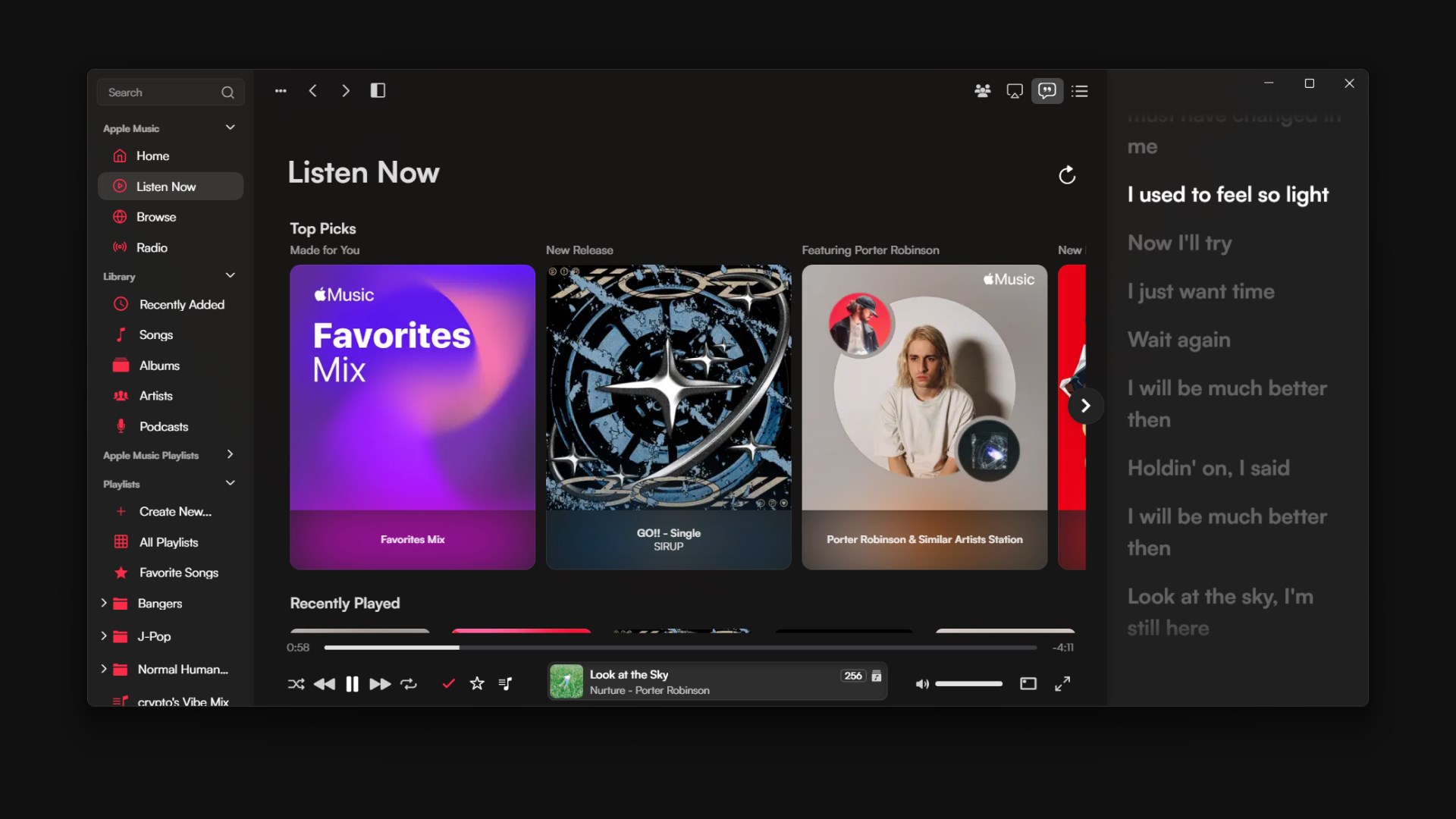Screen dimensions: 1456x819
Task: Collapse the Apple Music section
Action: [x=230, y=127]
